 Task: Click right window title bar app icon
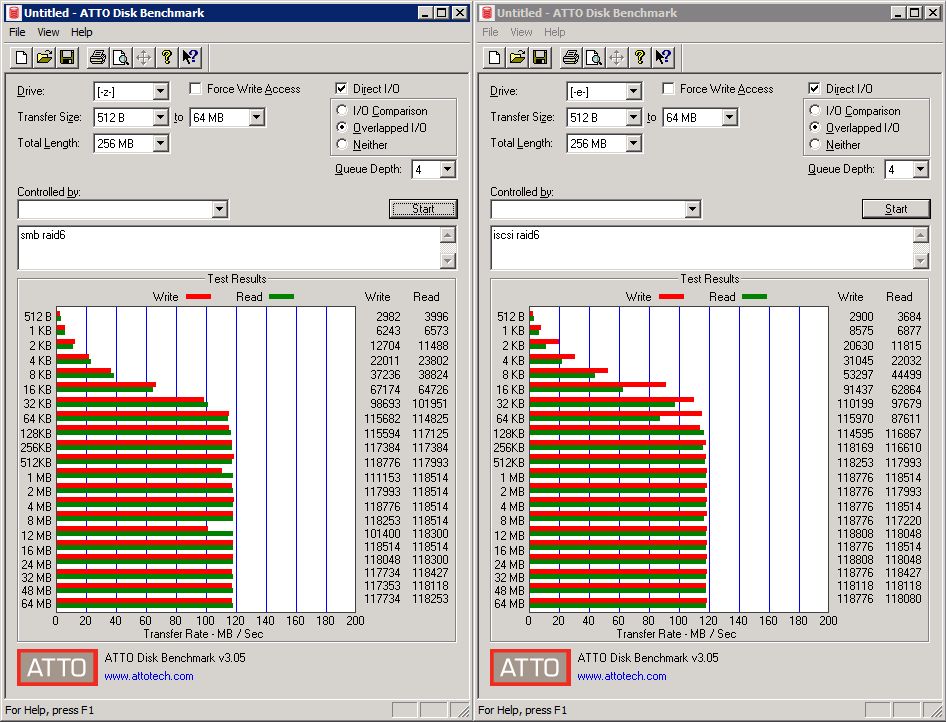tap(487, 13)
